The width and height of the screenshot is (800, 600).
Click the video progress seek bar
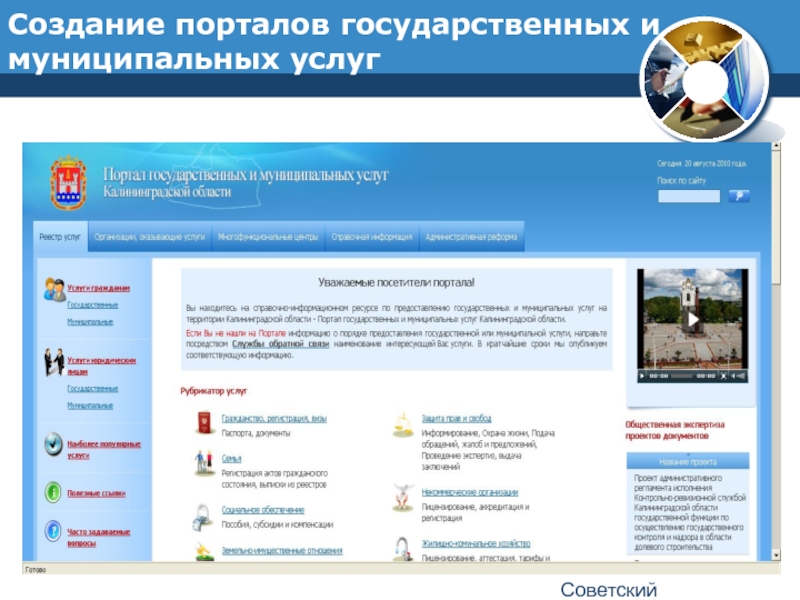tap(682, 376)
